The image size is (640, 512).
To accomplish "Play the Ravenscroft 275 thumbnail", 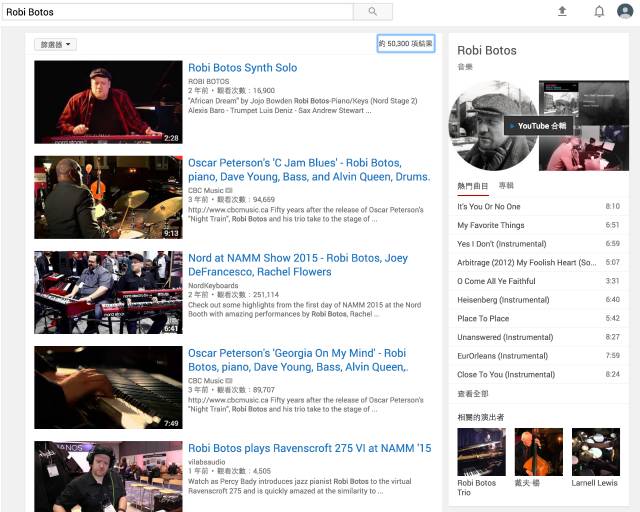I will 108,476.
